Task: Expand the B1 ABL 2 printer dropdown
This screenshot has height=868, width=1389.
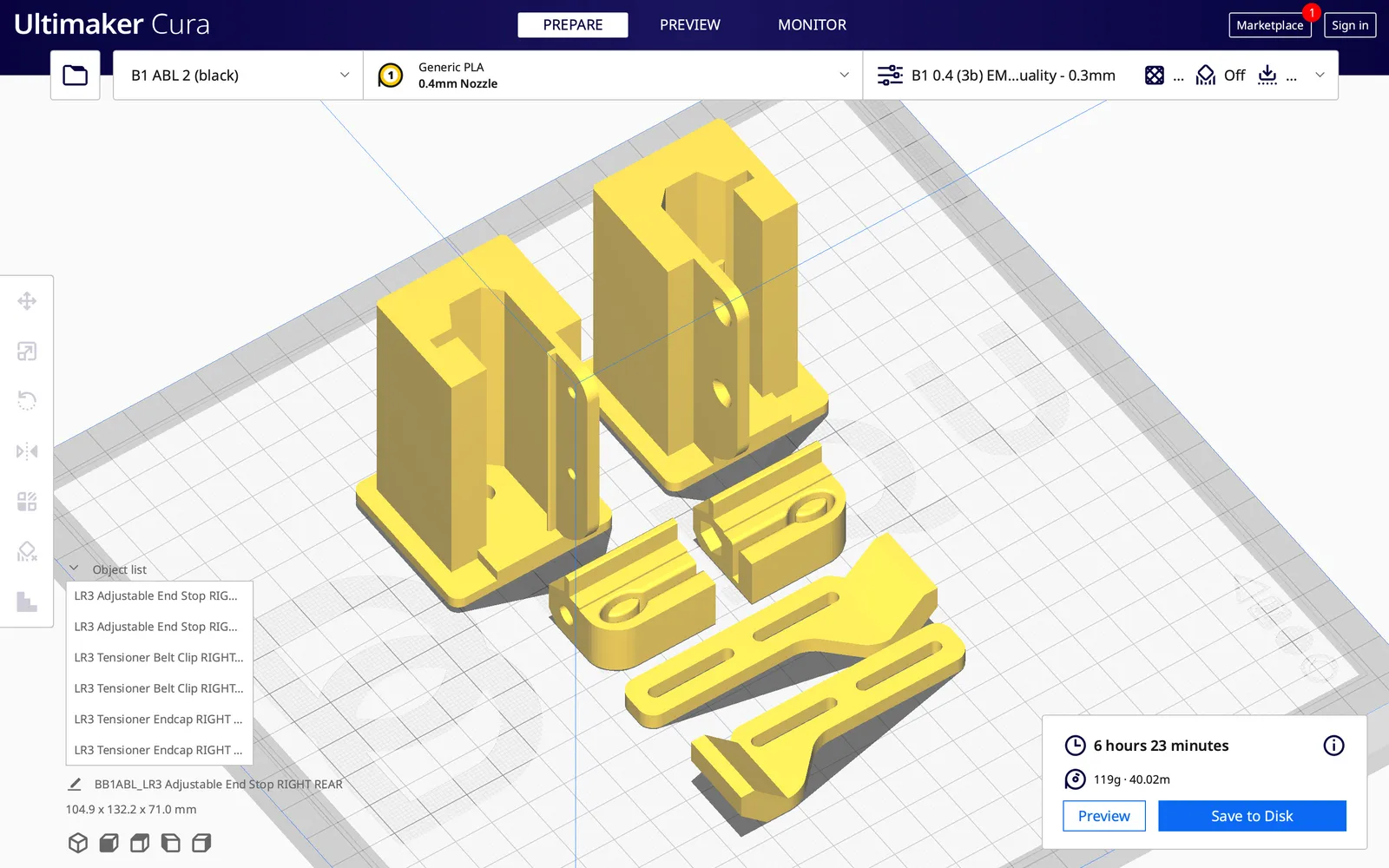Action: [238, 76]
